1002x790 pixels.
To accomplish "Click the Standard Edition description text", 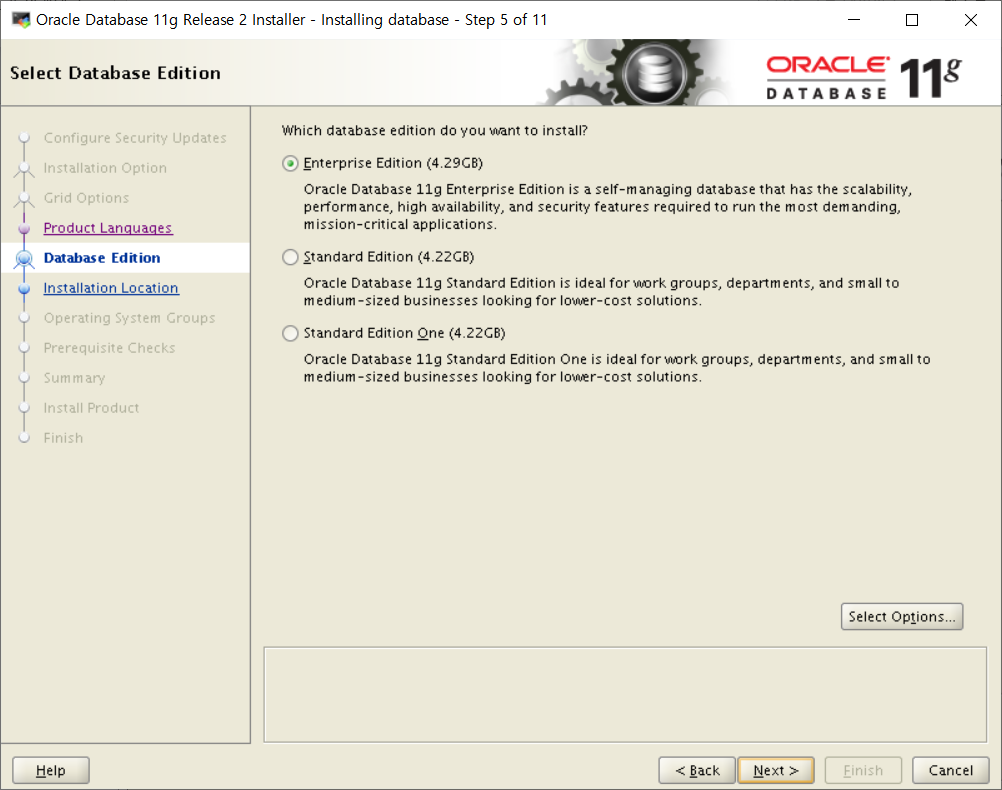I will [x=601, y=292].
